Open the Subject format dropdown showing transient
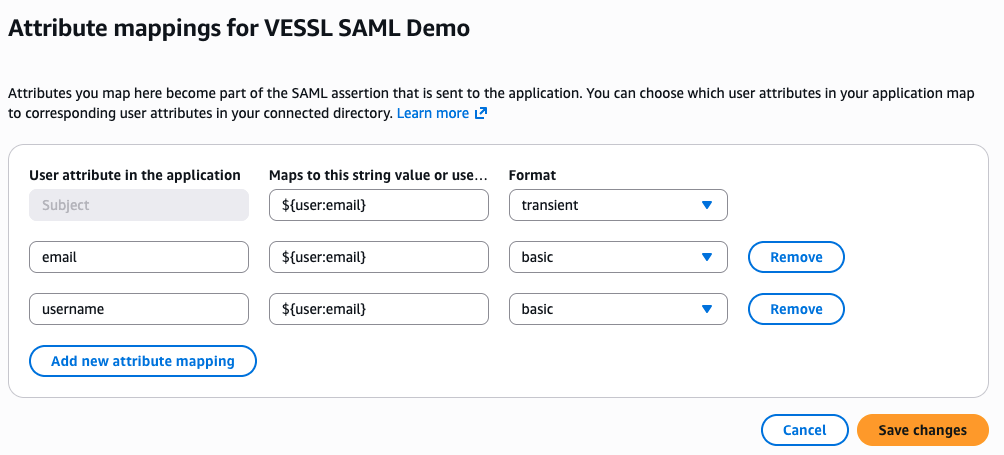Screen dimensions: 1004x455 [x=617, y=205]
